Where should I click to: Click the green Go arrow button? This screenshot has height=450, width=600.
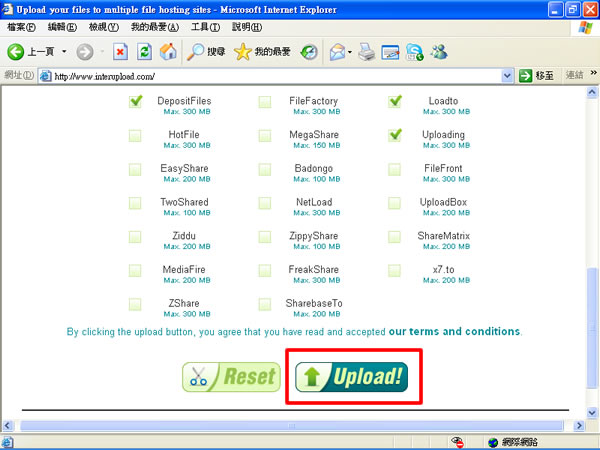coord(525,76)
